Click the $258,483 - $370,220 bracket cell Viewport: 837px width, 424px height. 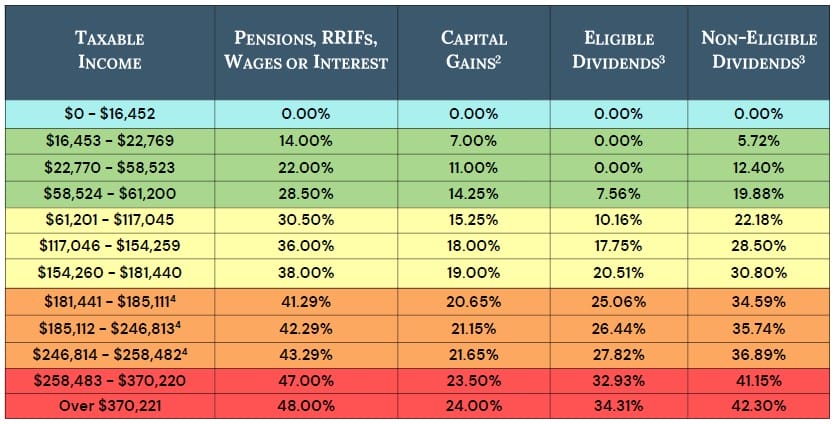109,380
